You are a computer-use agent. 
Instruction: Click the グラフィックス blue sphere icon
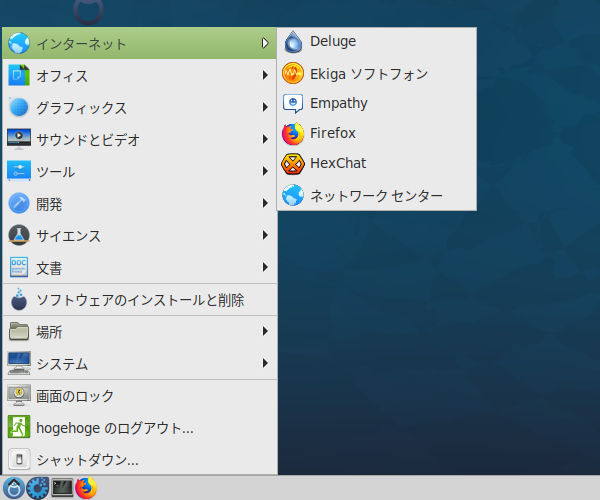pyautogui.click(x=19, y=107)
